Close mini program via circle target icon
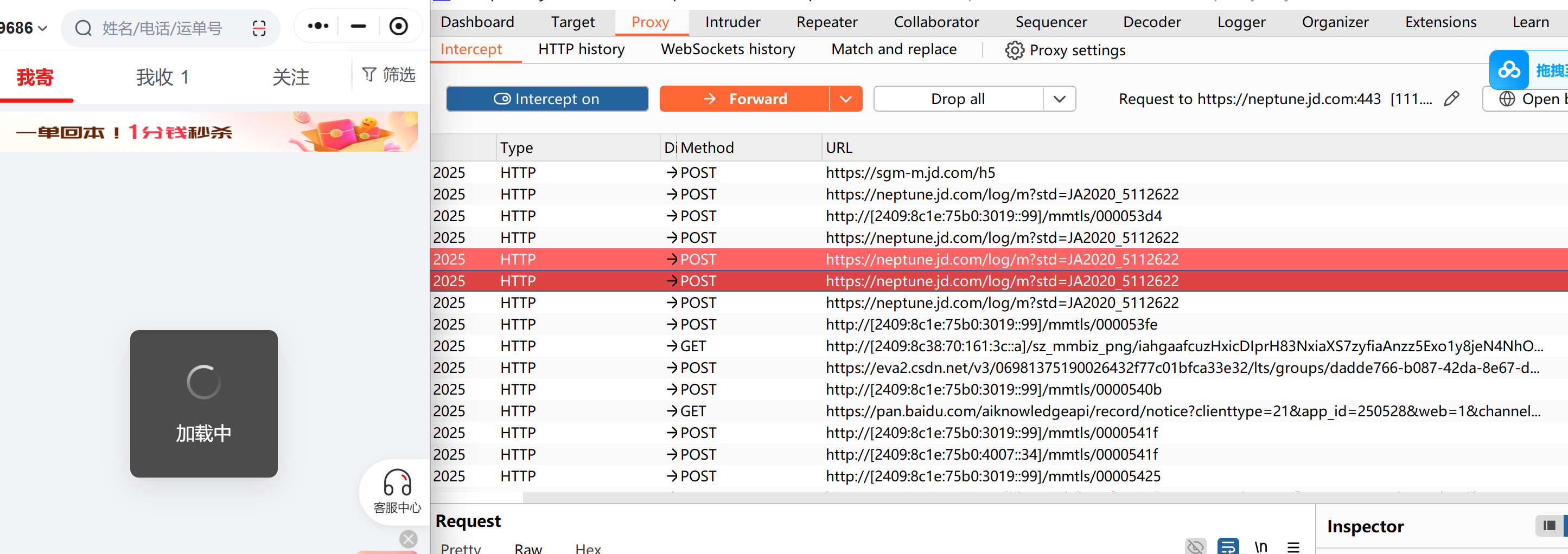This screenshot has height=554, width=1568. coord(399,26)
